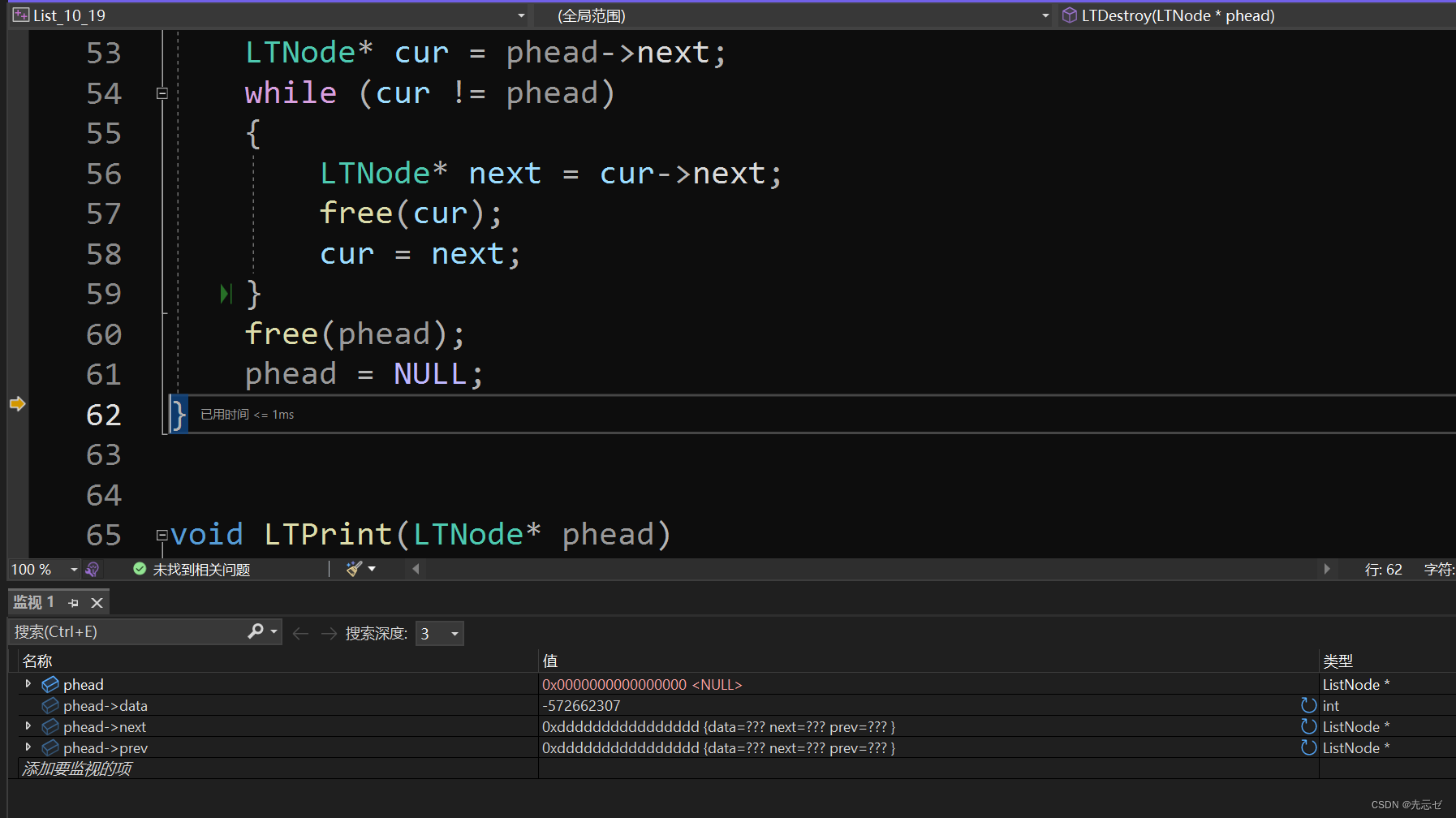Click the next search result arrow

point(329,633)
